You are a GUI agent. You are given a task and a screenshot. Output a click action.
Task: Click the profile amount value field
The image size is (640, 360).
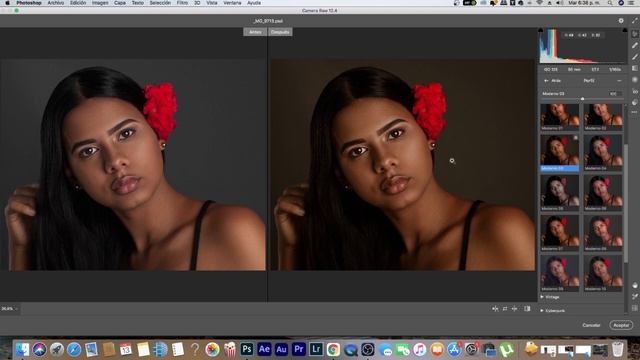(x=615, y=94)
